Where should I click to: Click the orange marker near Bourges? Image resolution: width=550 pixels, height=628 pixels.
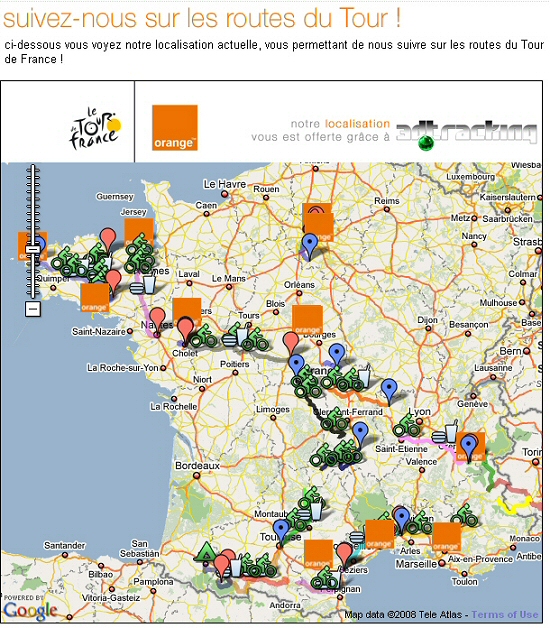click(x=307, y=319)
